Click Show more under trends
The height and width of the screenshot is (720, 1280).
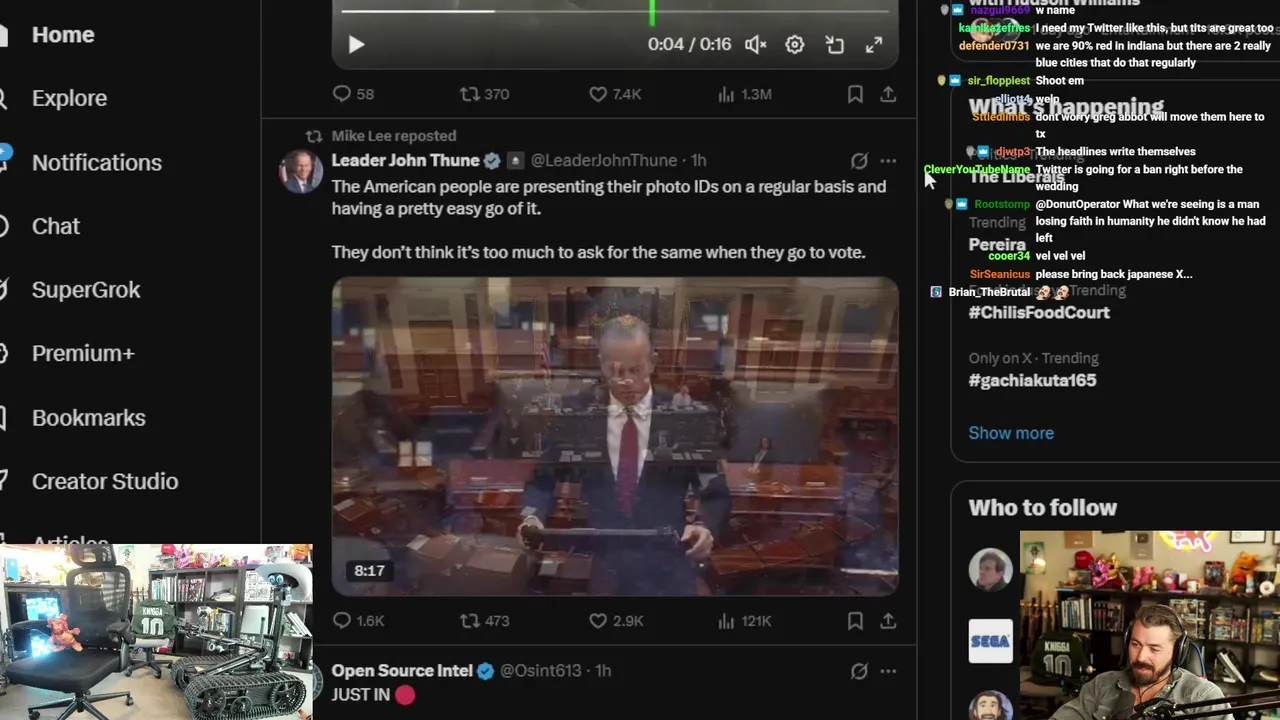coord(1011,433)
